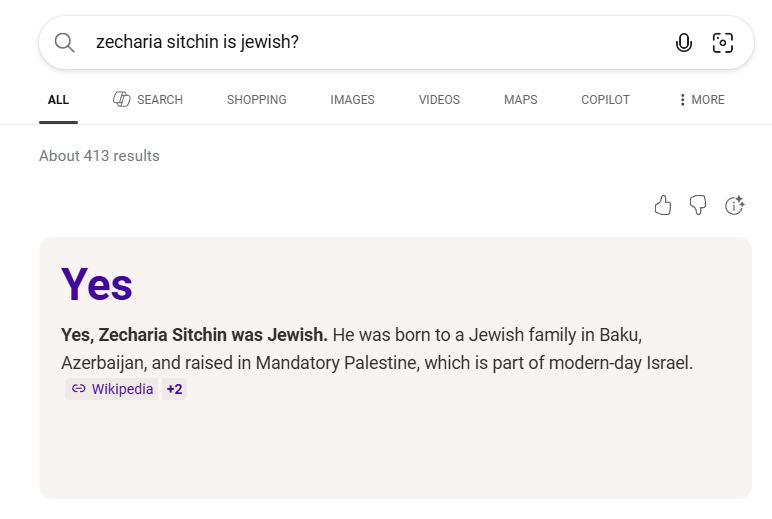Open the AI answer info icon
This screenshot has height=519, width=772.
click(735, 205)
